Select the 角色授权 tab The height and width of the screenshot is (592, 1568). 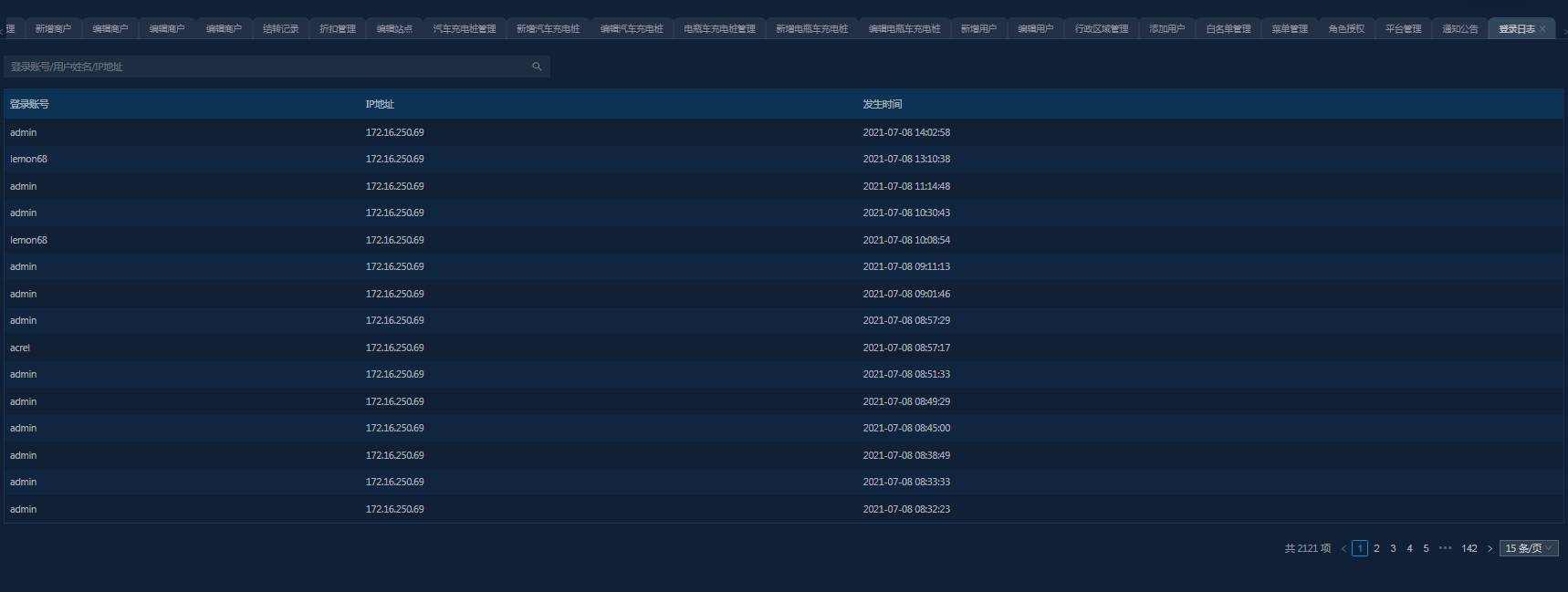coord(1346,29)
